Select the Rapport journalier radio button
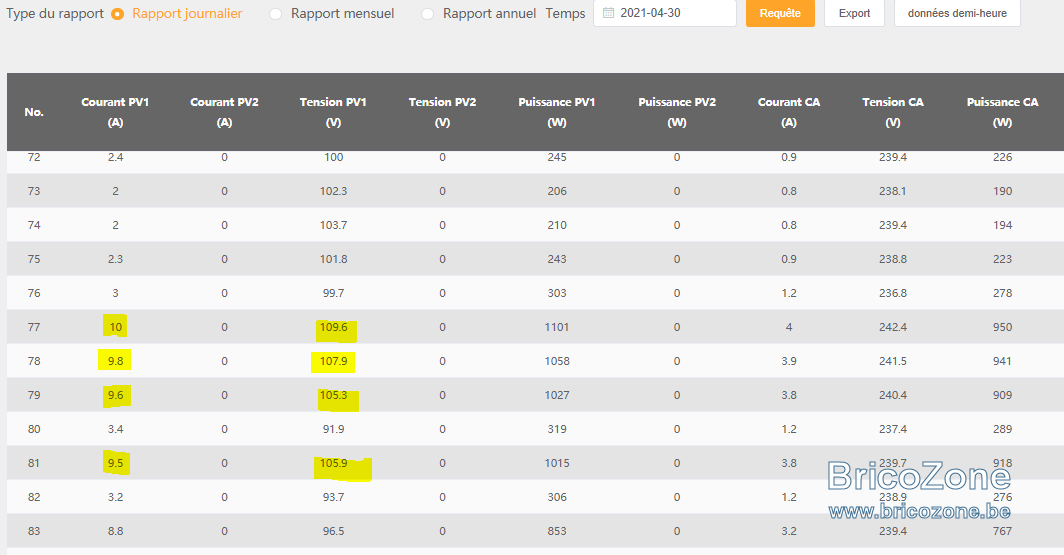 click(117, 14)
